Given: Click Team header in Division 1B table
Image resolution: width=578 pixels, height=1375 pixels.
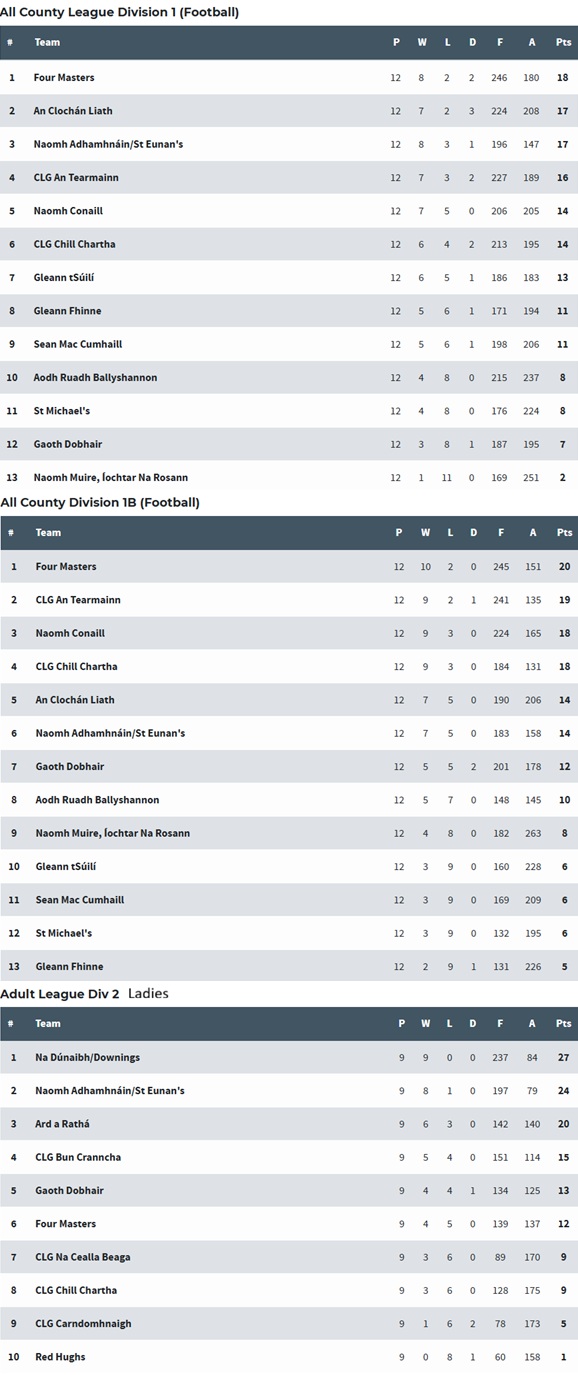Looking at the screenshot, I should pyautogui.click(x=48, y=533).
